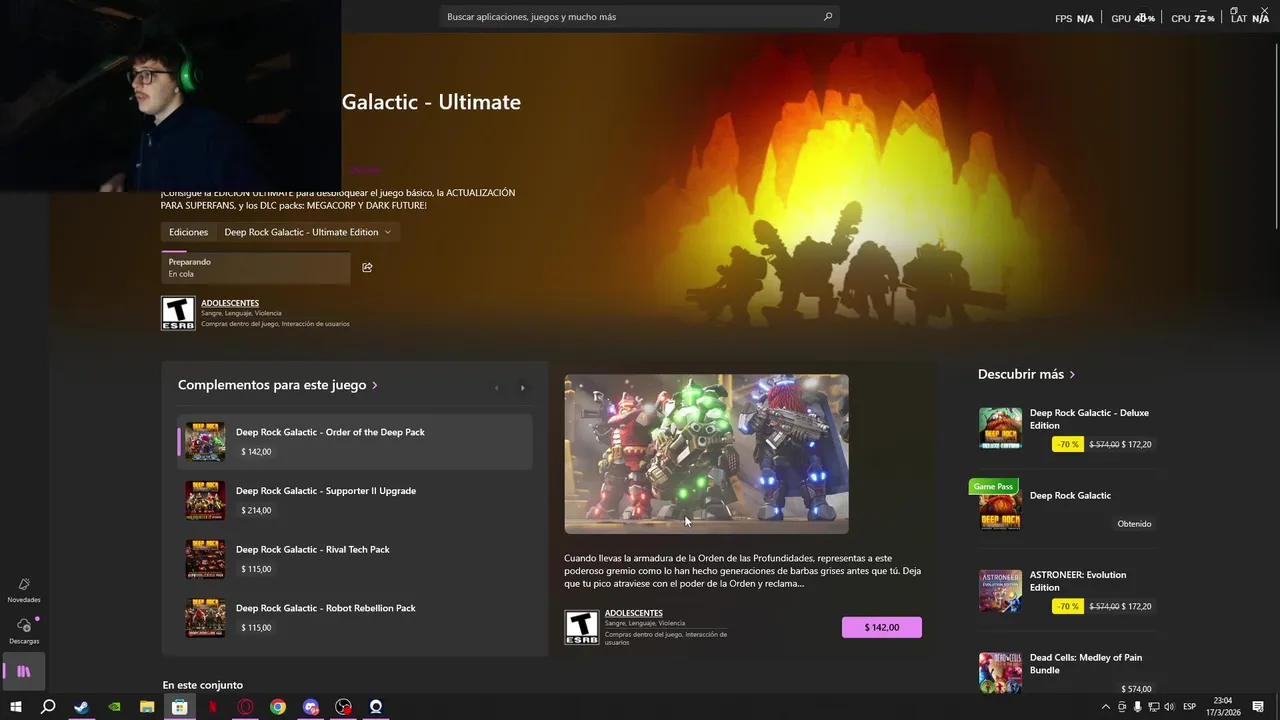Go to next add-ons page arrow
Viewport: 1280px width, 720px height.
(522, 388)
